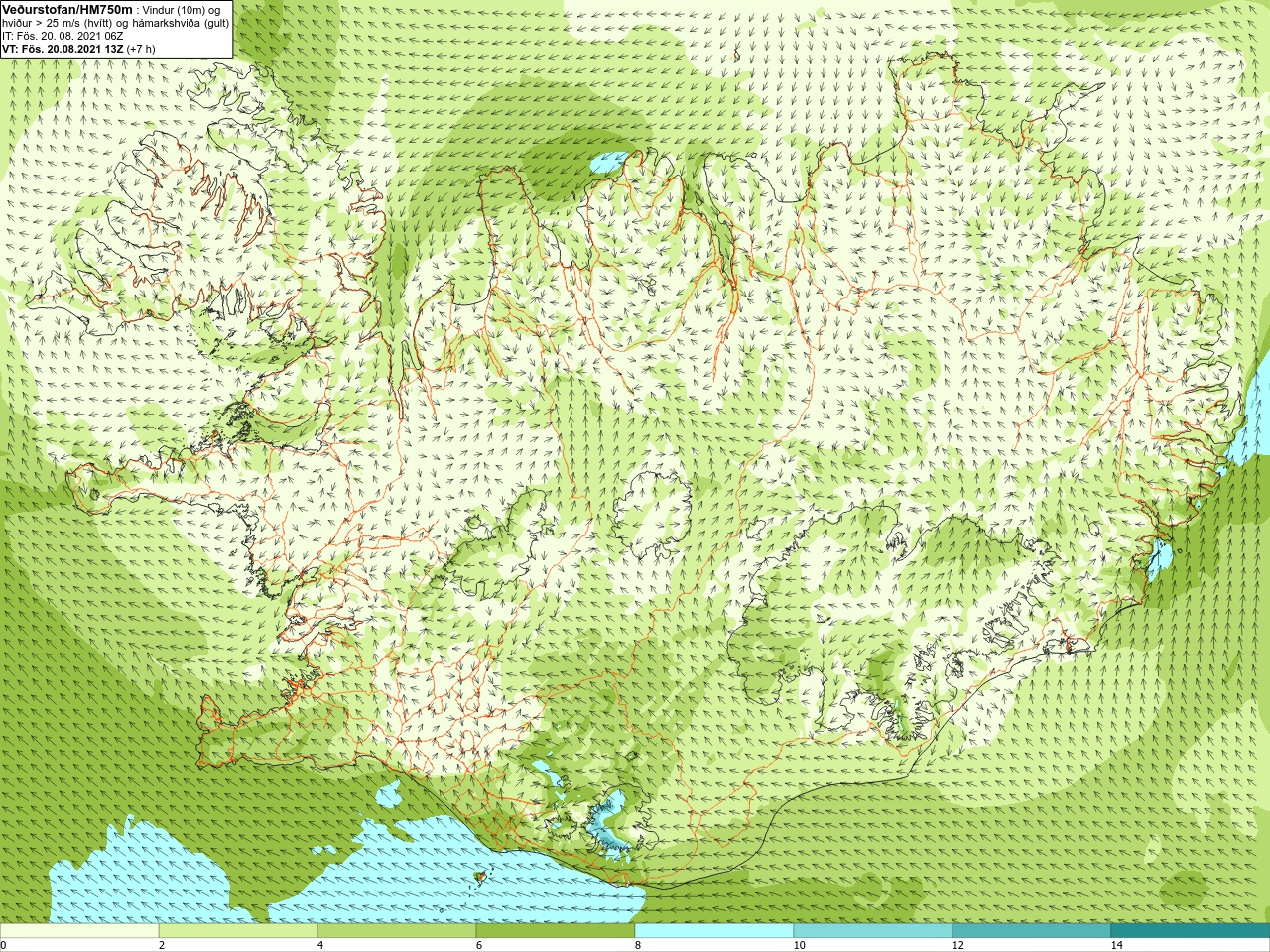Viewport: 1270px width, 952px height.
Task: Click the teal 12–14 legend swatch
Action: [x=1032, y=931]
